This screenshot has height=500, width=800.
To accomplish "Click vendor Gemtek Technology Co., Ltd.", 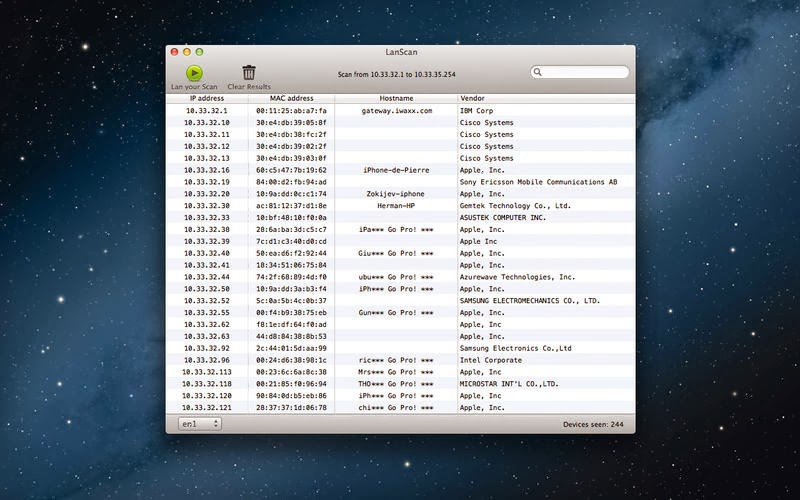I will [x=515, y=206].
